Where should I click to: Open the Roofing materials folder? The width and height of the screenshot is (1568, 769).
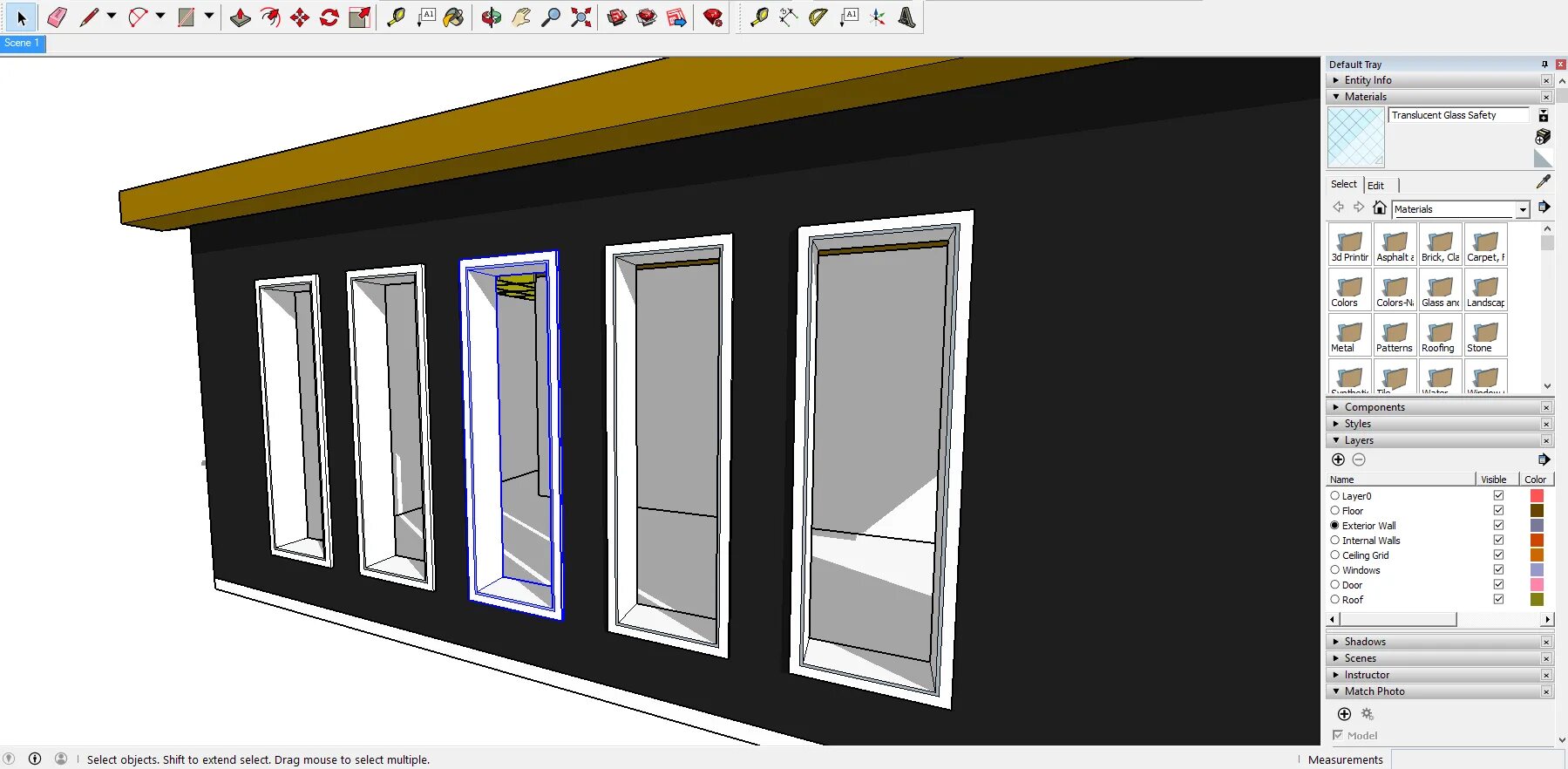pyautogui.click(x=1440, y=335)
